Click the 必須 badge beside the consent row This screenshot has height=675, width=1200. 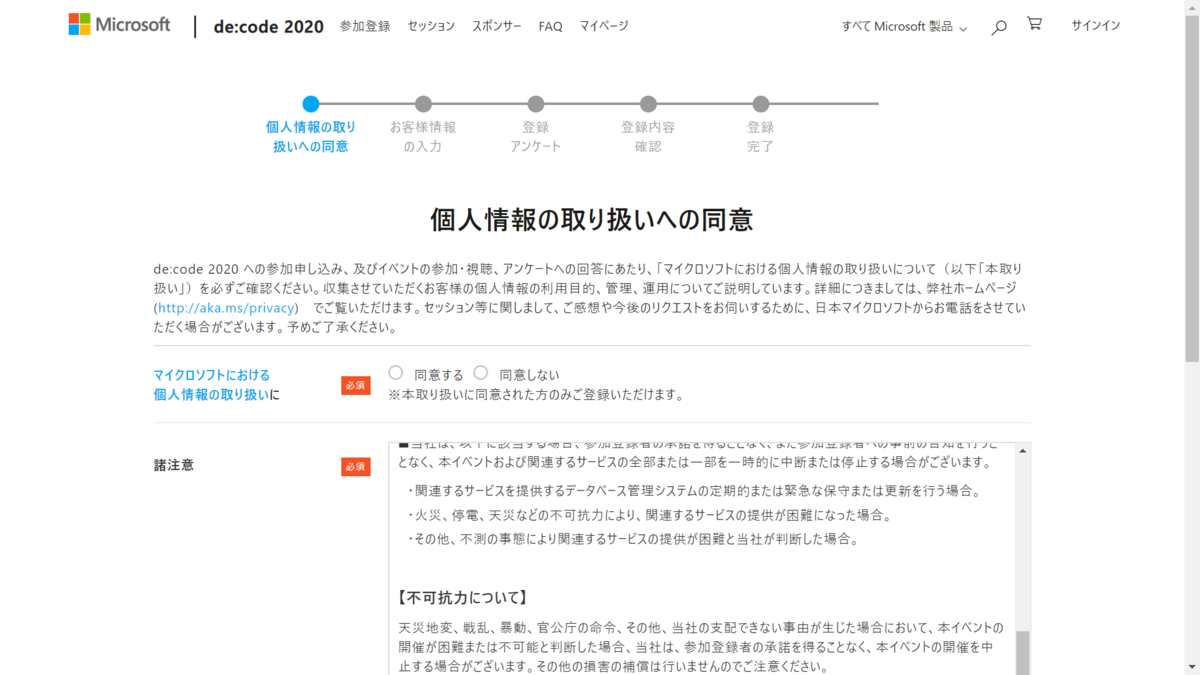click(x=356, y=385)
